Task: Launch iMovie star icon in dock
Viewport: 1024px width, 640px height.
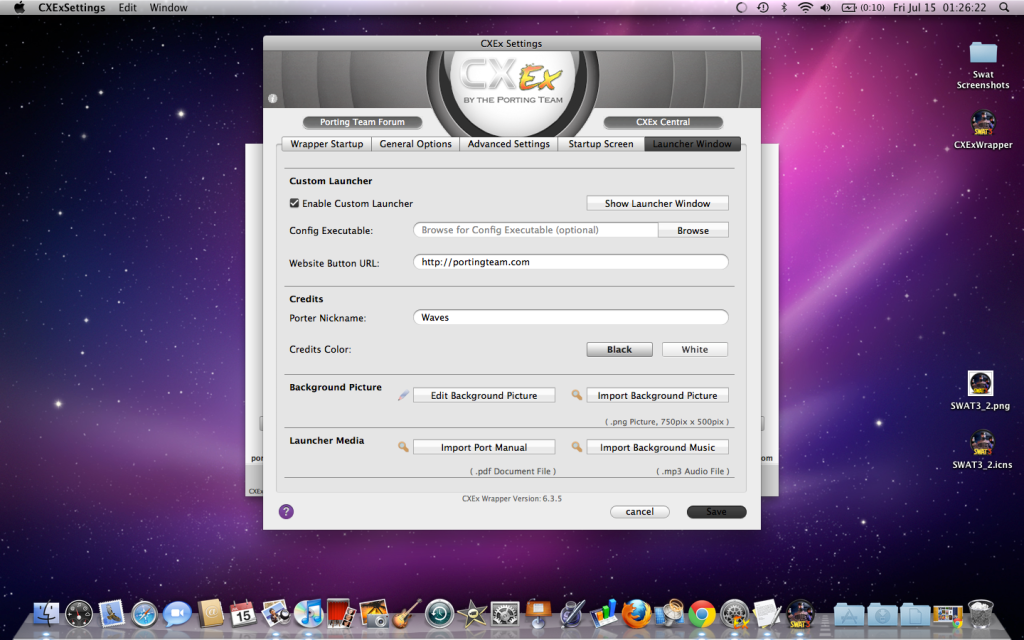Action: tap(472, 614)
